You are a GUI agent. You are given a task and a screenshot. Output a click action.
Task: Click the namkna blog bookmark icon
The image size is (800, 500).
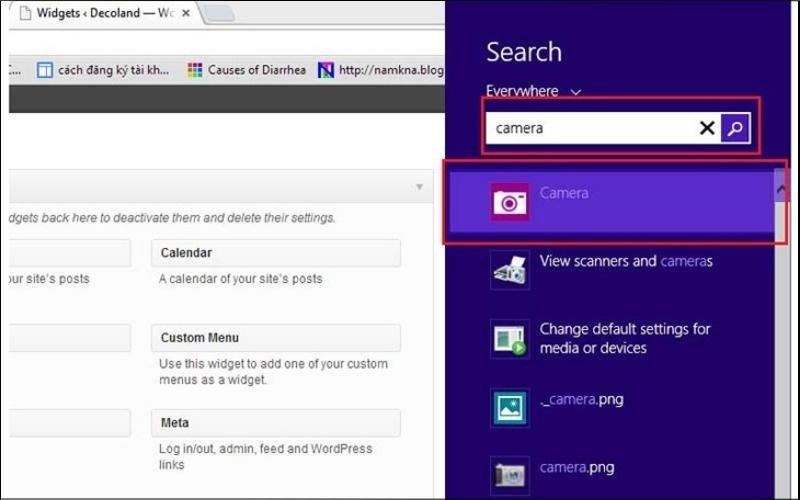point(326,70)
